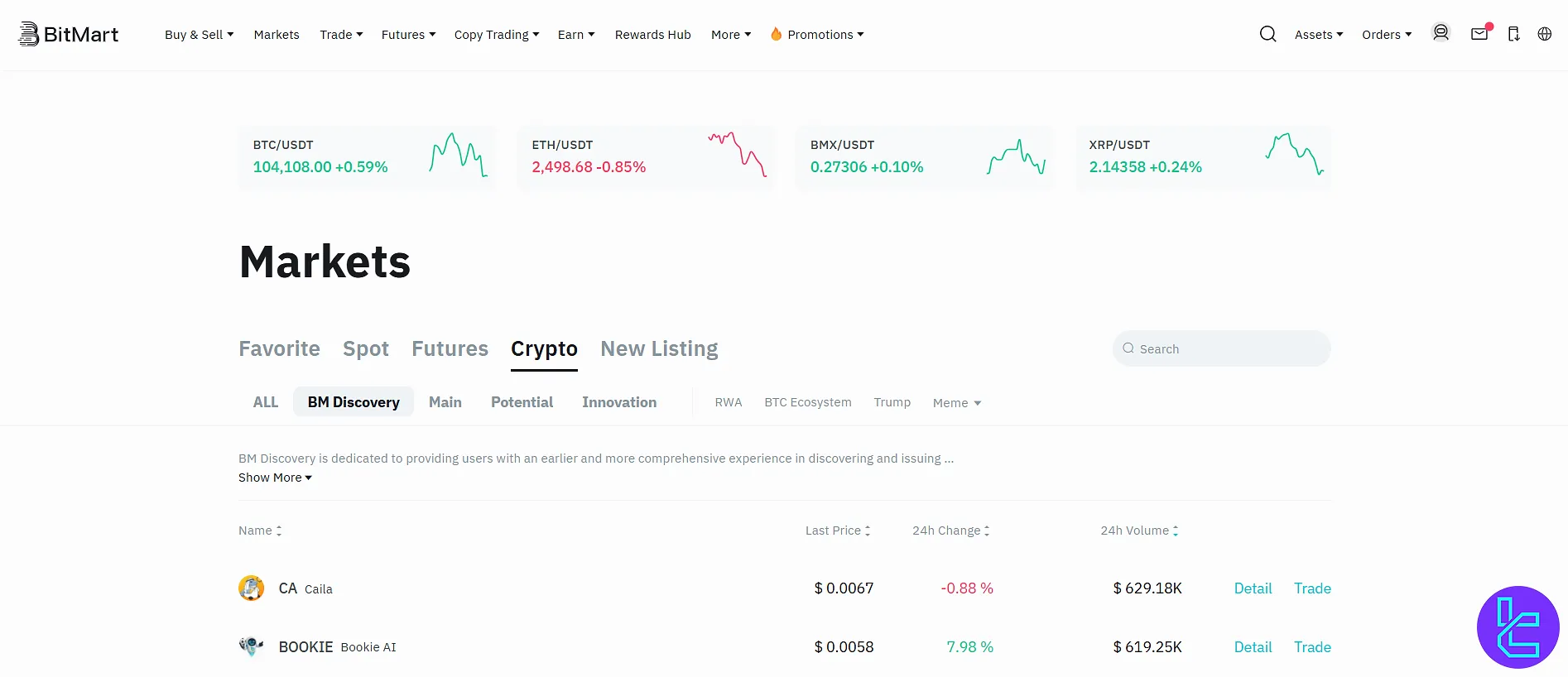Open Detail for CA Caila
Image resolution: width=1568 pixels, height=677 pixels.
coord(1253,588)
